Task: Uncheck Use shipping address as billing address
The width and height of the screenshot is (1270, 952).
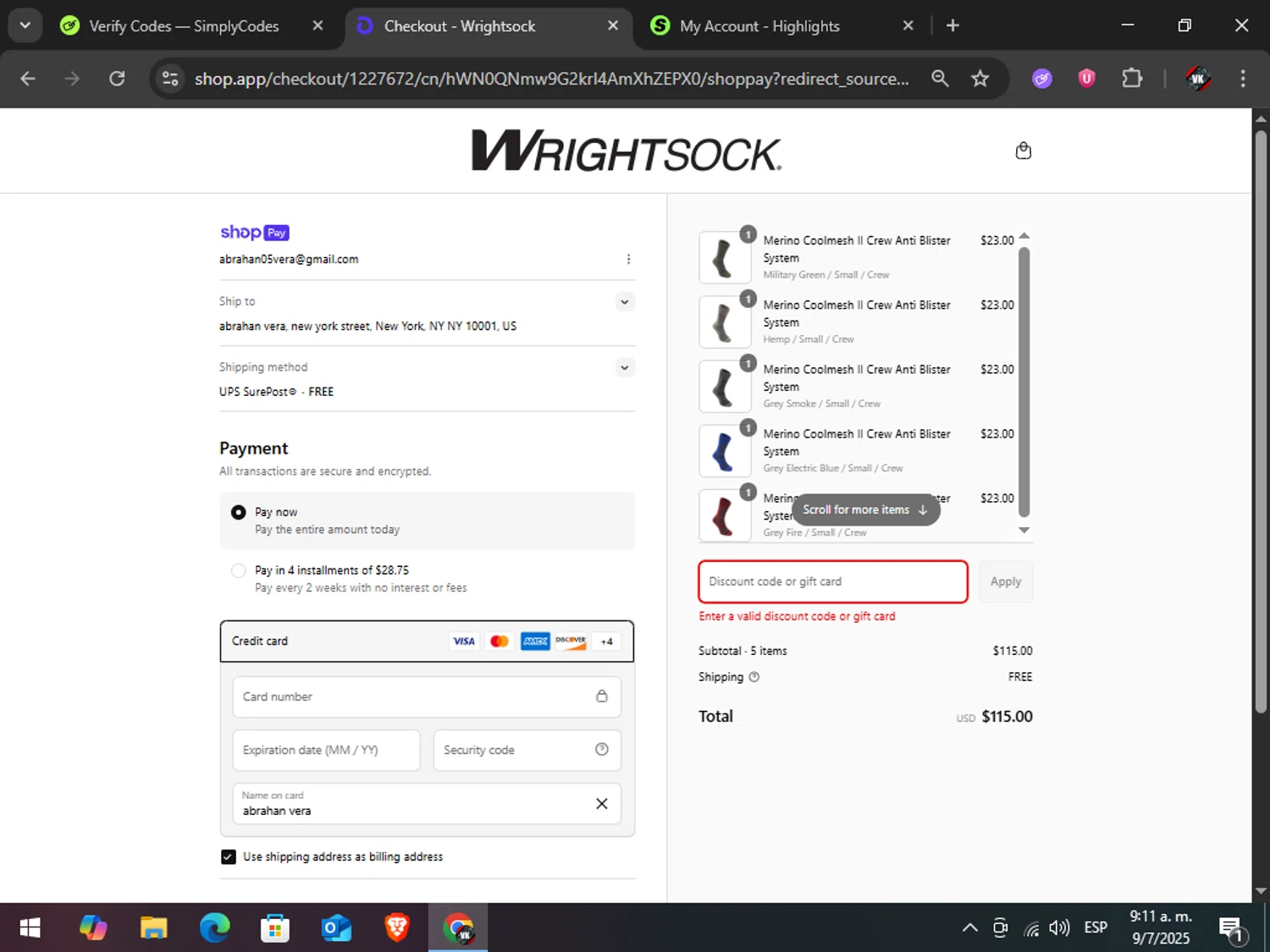Action: (228, 856)
